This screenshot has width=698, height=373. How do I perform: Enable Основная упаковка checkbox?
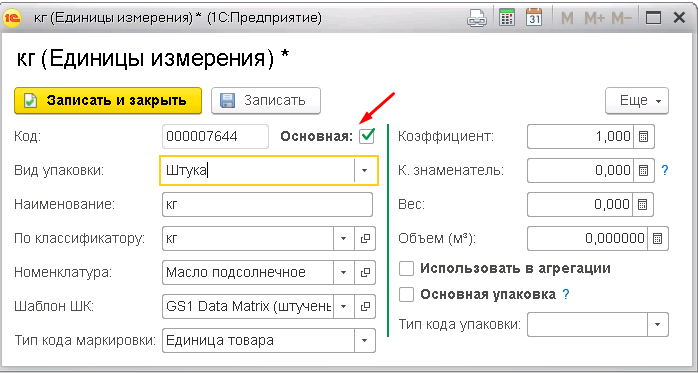(x=406, y=295)
